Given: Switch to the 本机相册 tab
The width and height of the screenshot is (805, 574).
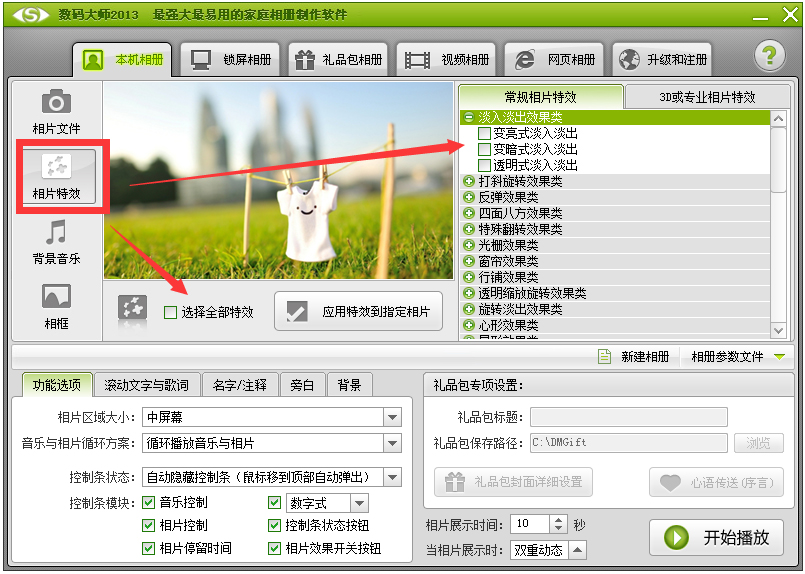Looking at the screenshot, I should click(122, 60).
